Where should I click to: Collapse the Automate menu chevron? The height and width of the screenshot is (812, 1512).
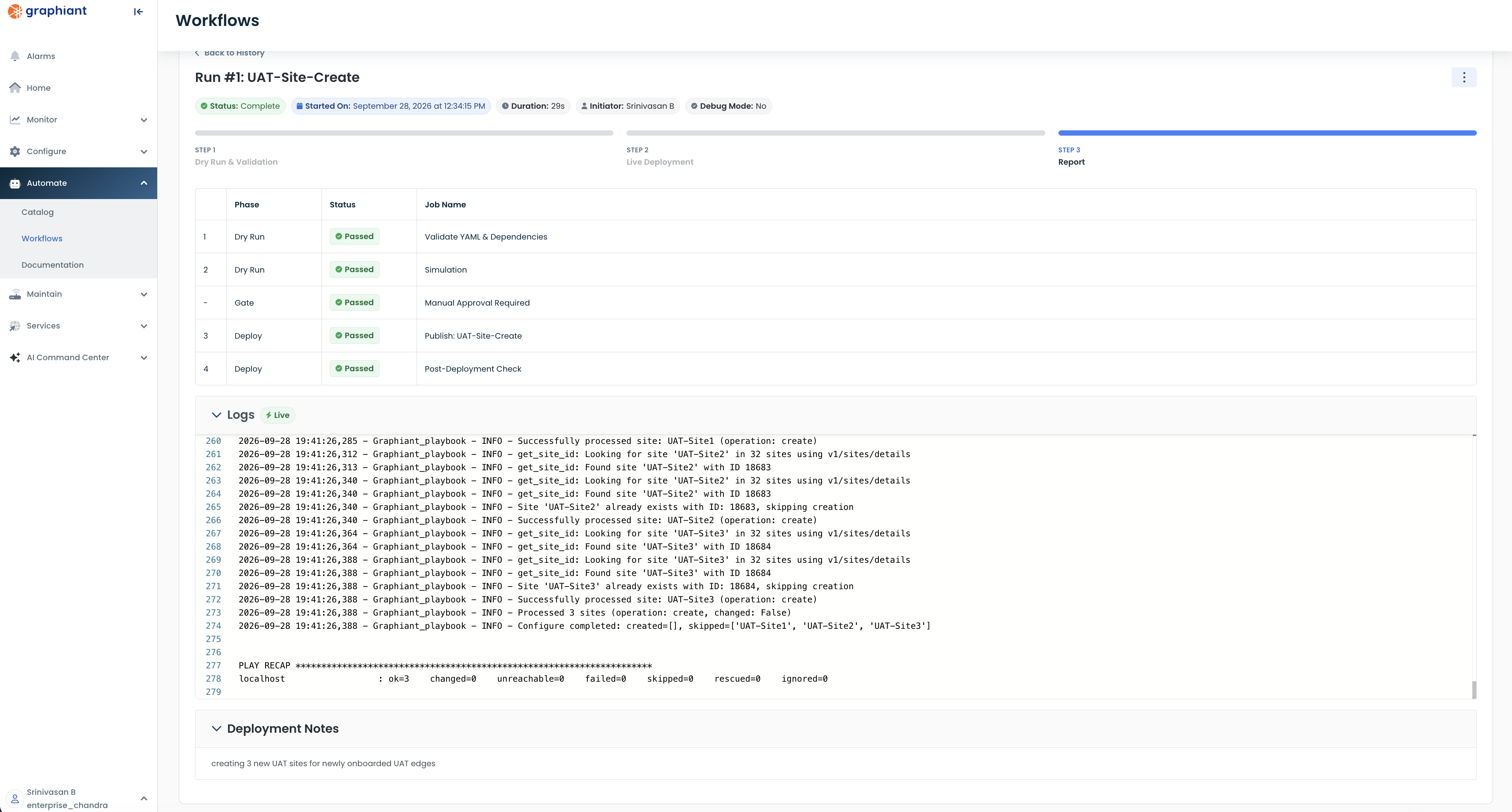[144, 183]
